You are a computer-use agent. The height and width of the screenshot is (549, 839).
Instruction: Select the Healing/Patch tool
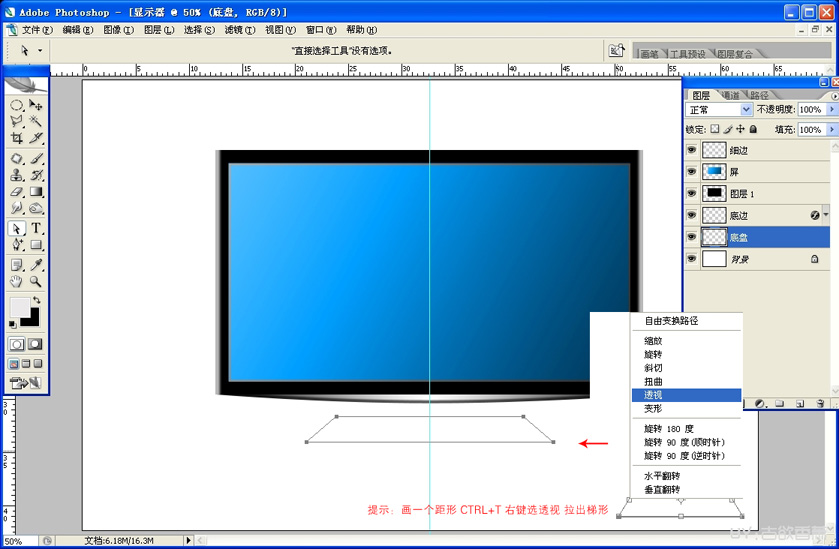click(x=17, y=159)
